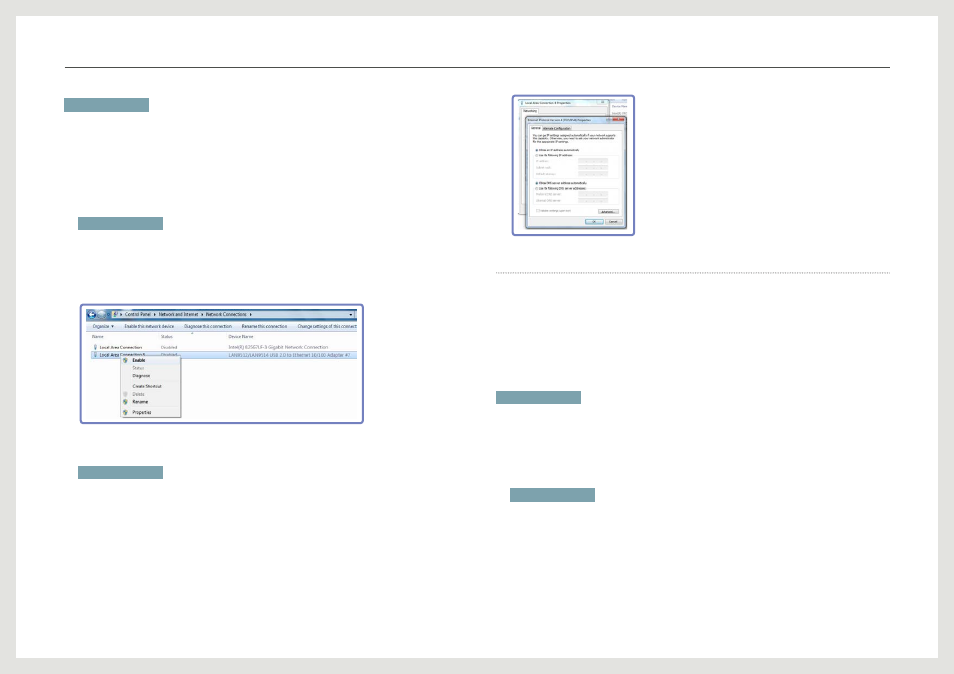Click the Back arrow in Network Connections window
This screenshot has height=674, width=954.
92,314
